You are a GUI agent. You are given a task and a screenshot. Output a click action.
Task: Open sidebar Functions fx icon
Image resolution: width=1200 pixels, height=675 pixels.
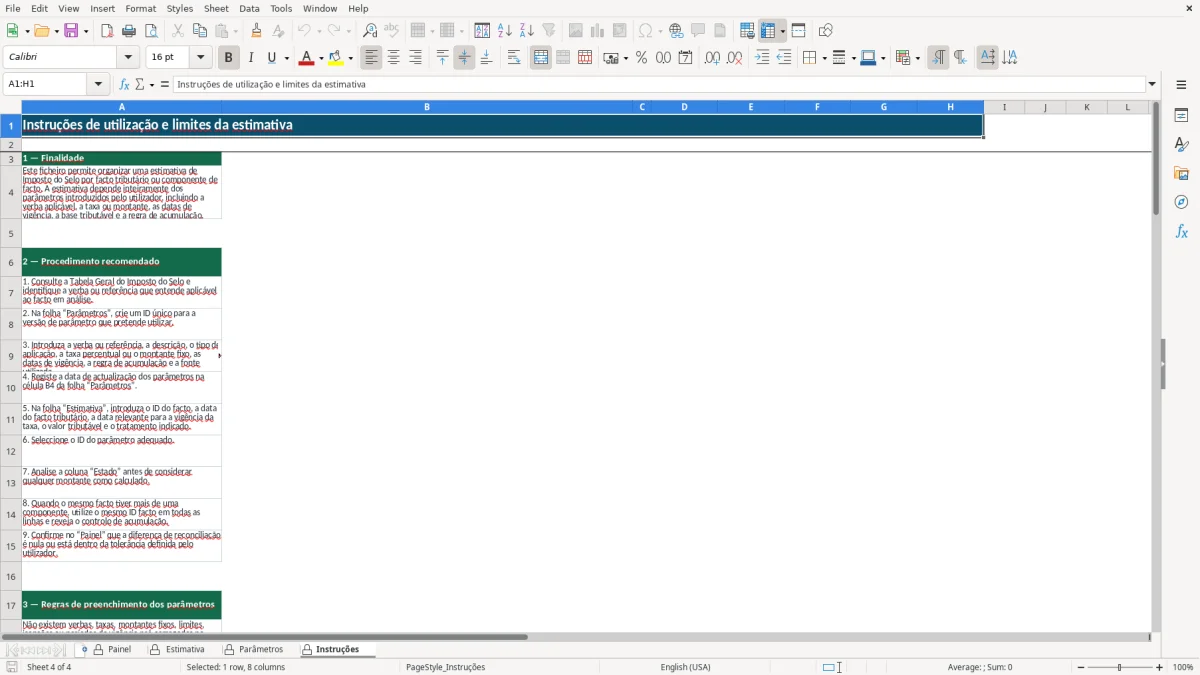click(1181, 231)
